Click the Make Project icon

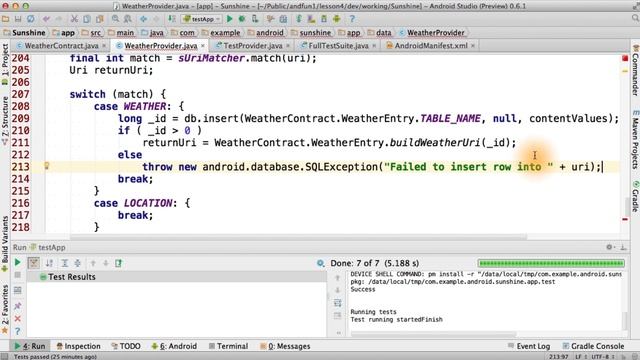pyautogui.click(x=172, y=19)
